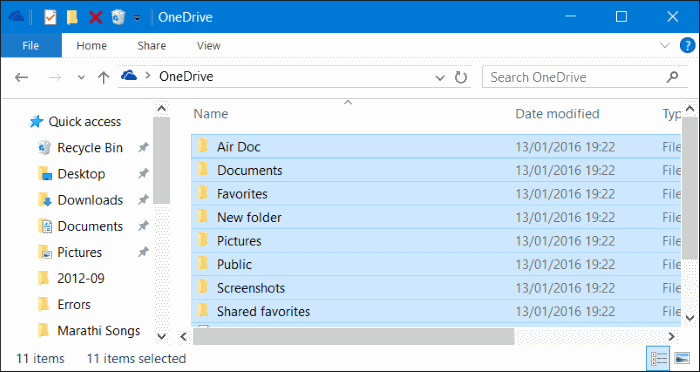The width and height of the screenshot is (700, 372).
Task: Switch to the View ribbon tab
Action: (208, 46)
